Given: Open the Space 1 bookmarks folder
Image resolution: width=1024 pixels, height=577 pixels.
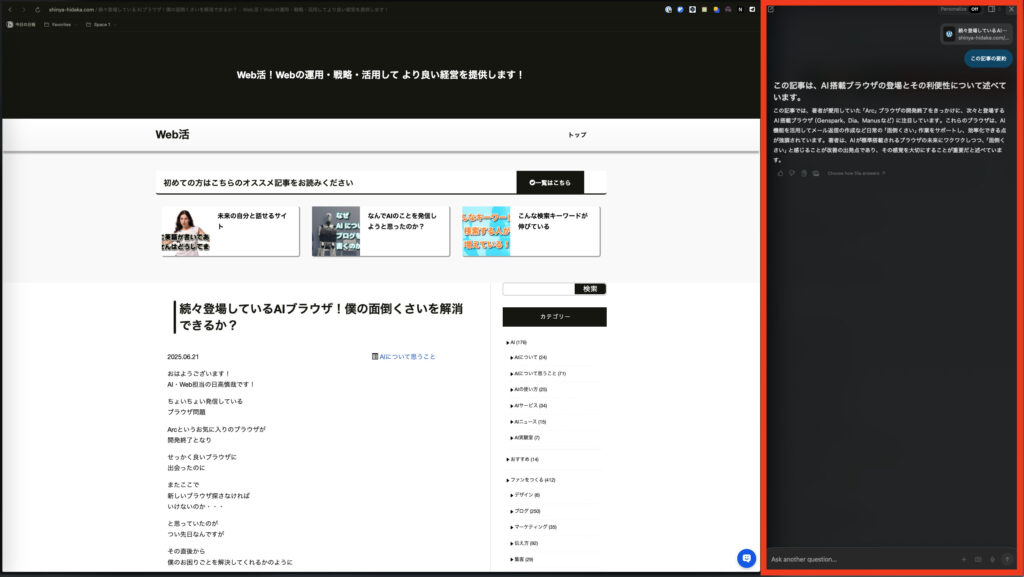Looking at the screenshot, I should pyautogui.click(x=99, y=25).
